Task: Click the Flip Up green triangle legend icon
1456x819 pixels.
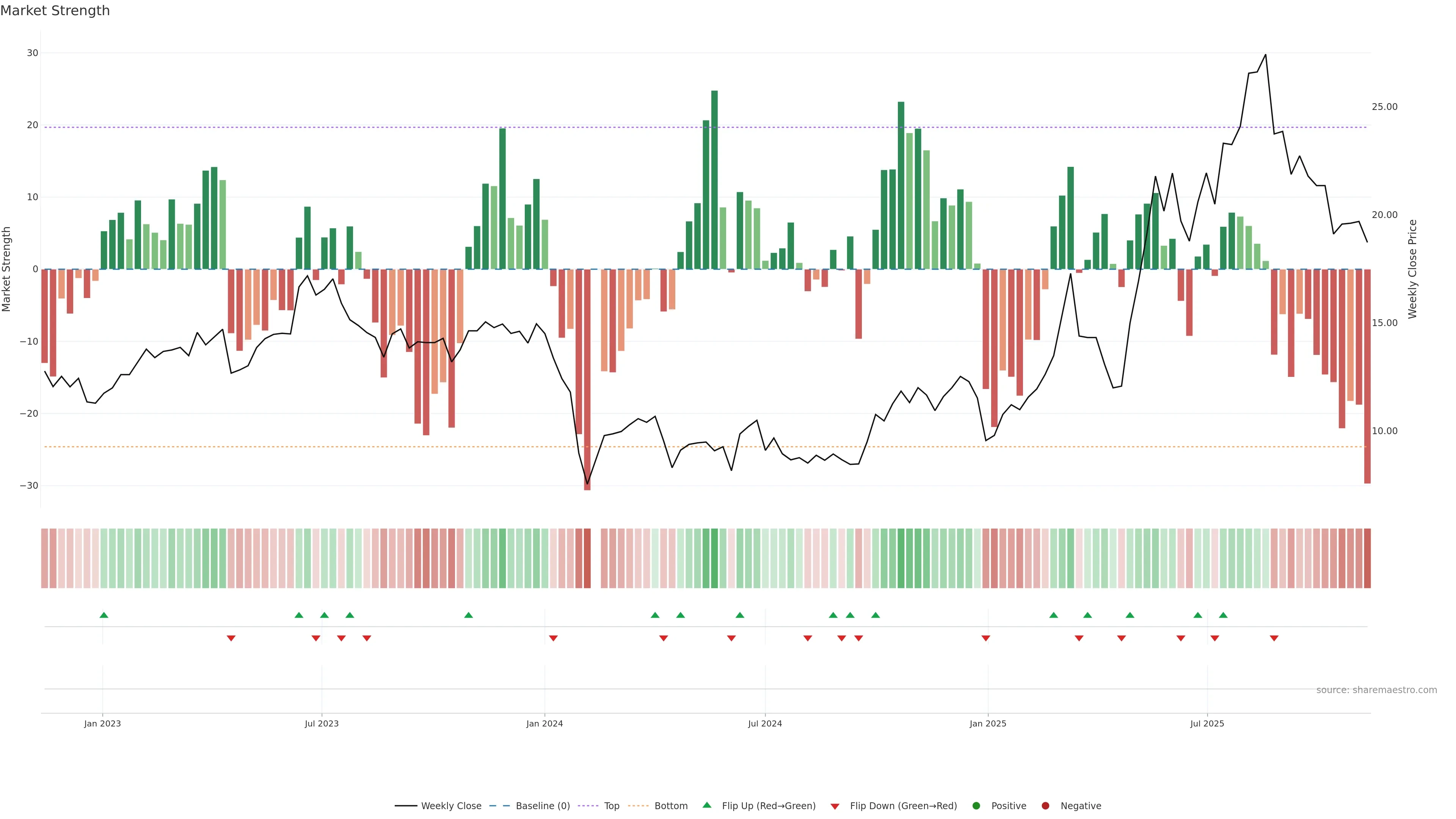Action: [706, 805]
